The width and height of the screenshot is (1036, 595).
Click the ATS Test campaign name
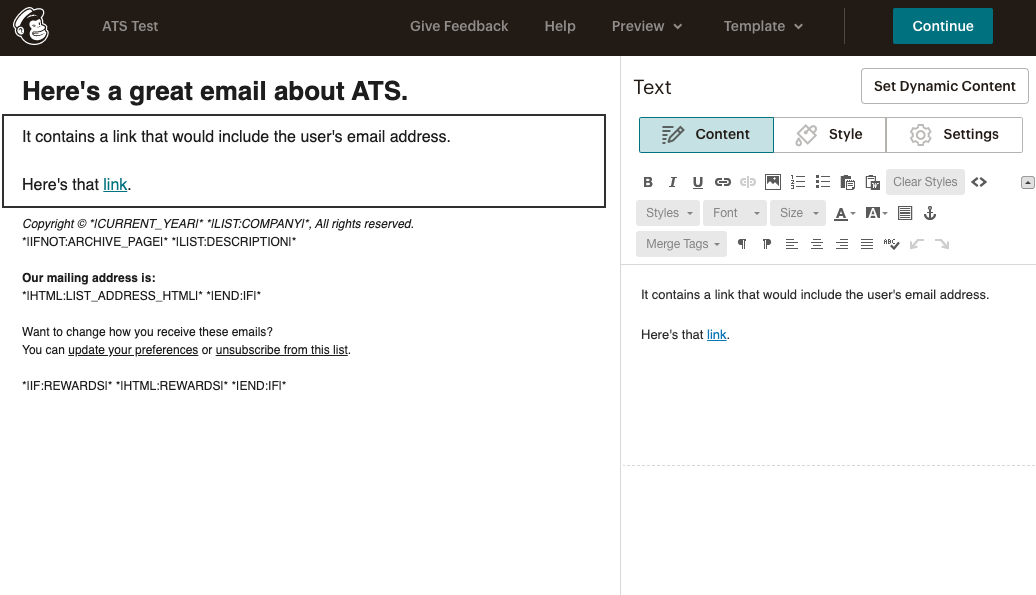point(130,26)
